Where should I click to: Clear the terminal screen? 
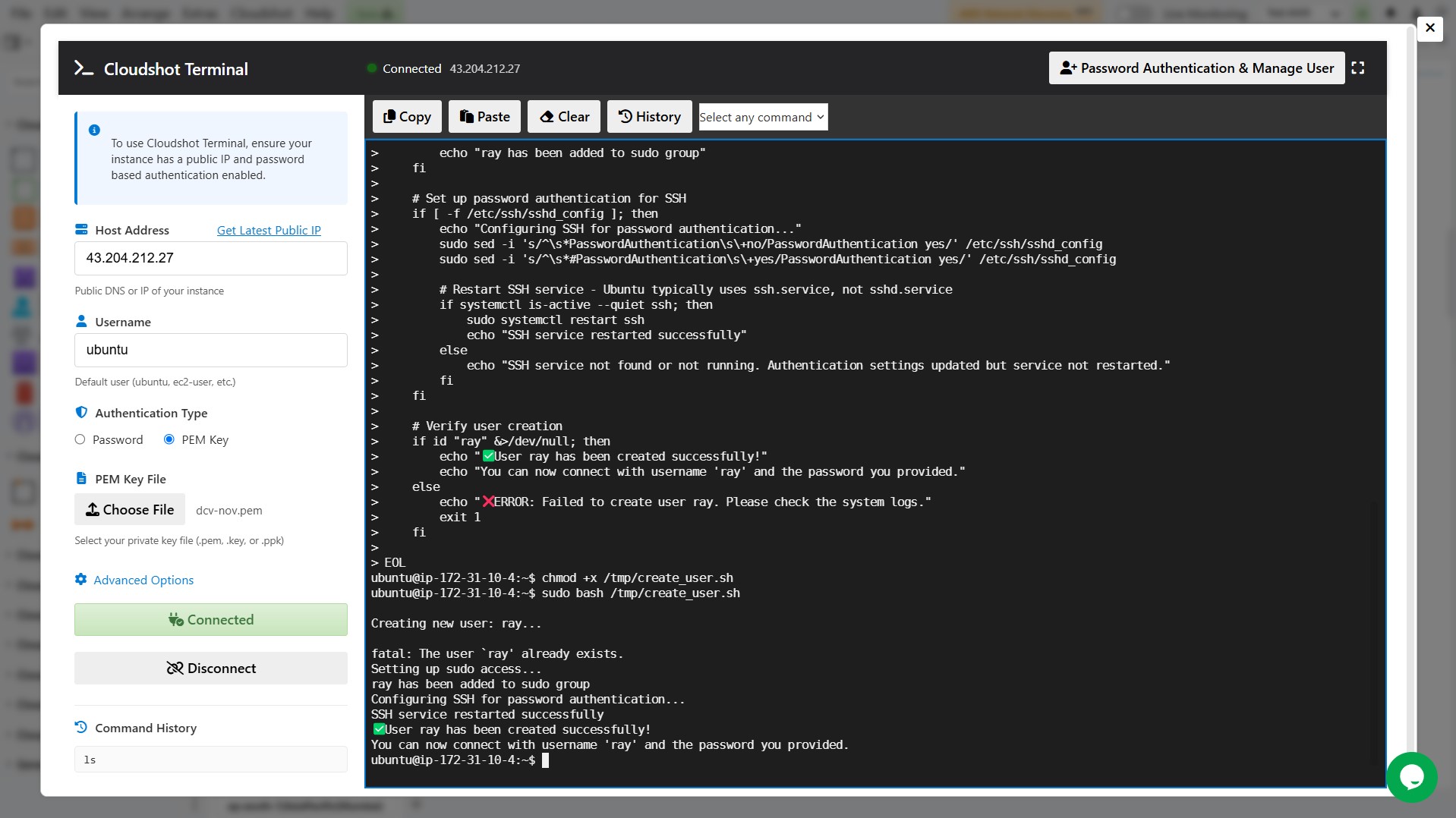coord(564,117)
